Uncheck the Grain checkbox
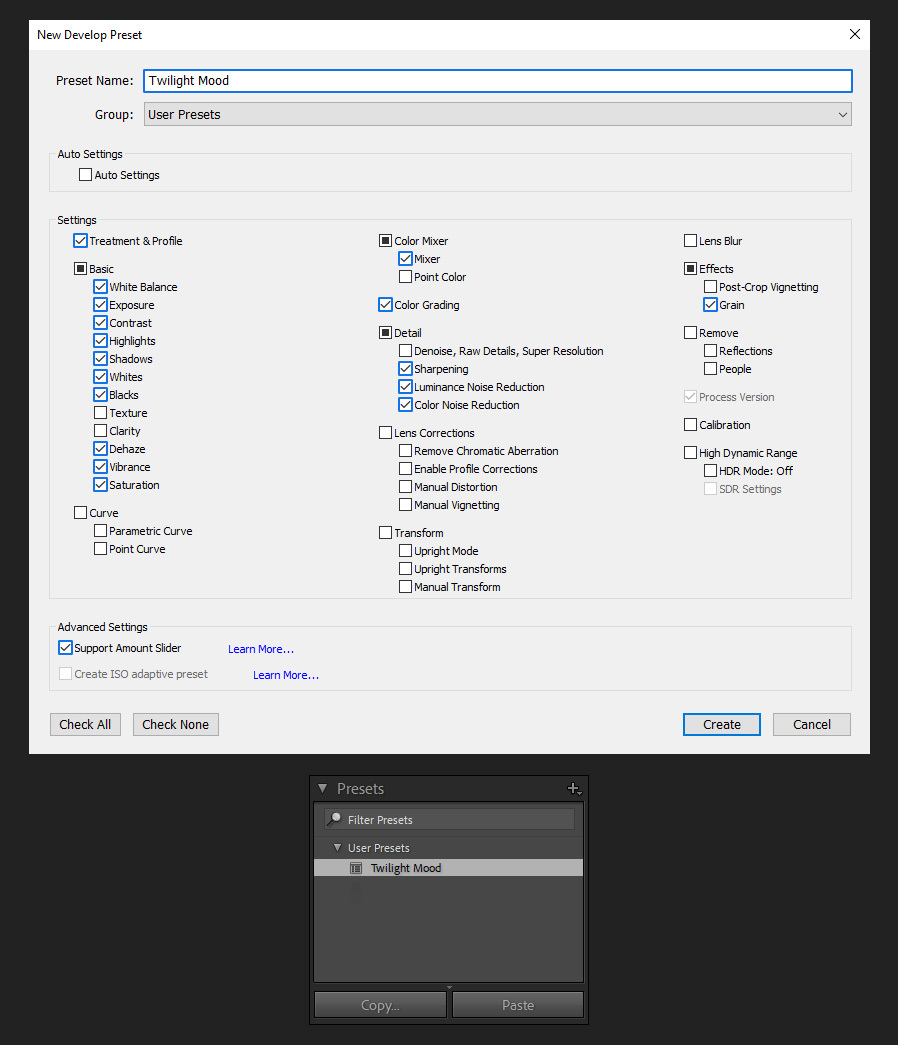The width and height of the screenshot is (898, 1045). (x=711, y=305)
